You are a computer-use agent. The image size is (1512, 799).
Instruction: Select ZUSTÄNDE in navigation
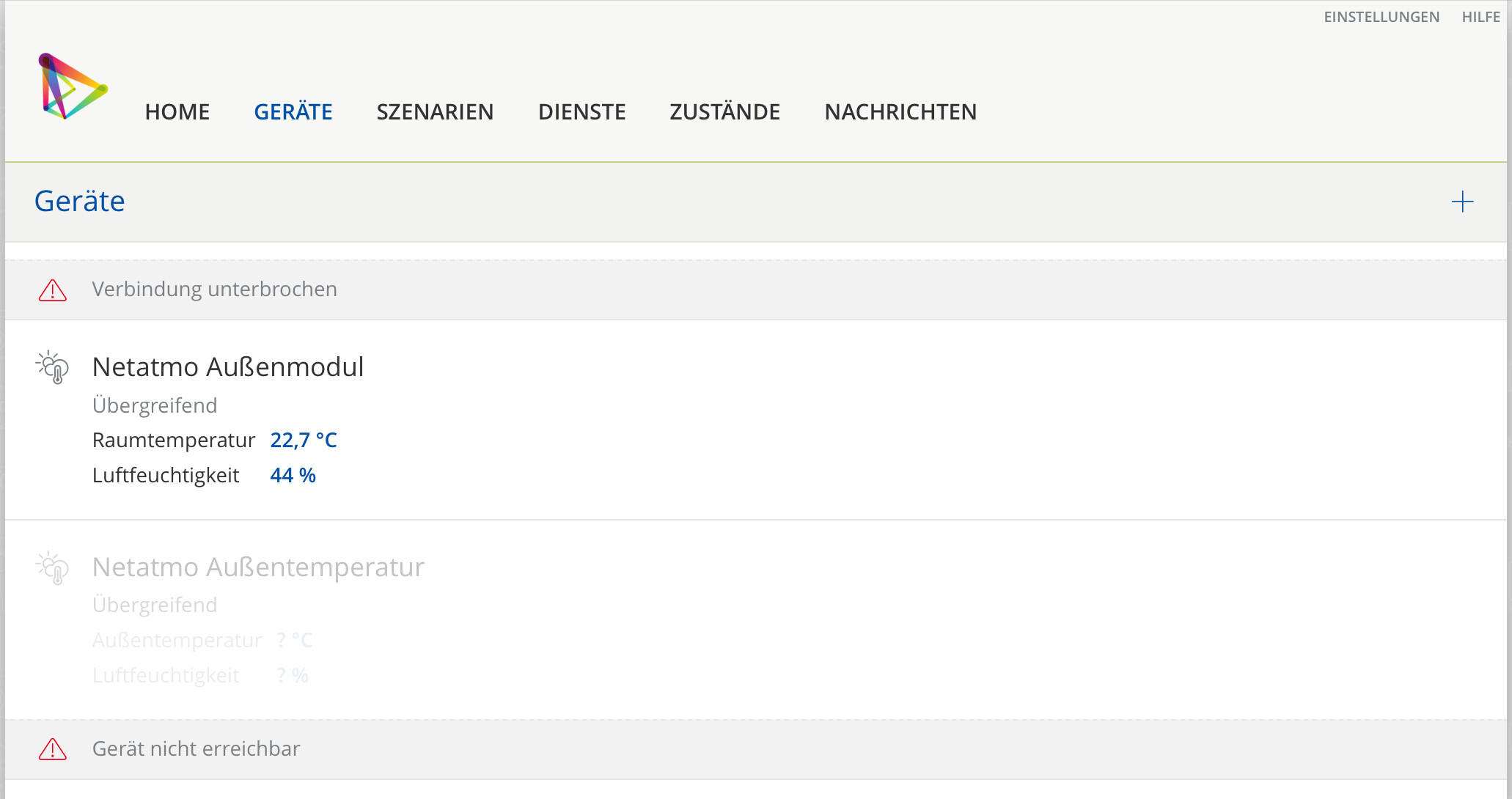coord(724,112)
